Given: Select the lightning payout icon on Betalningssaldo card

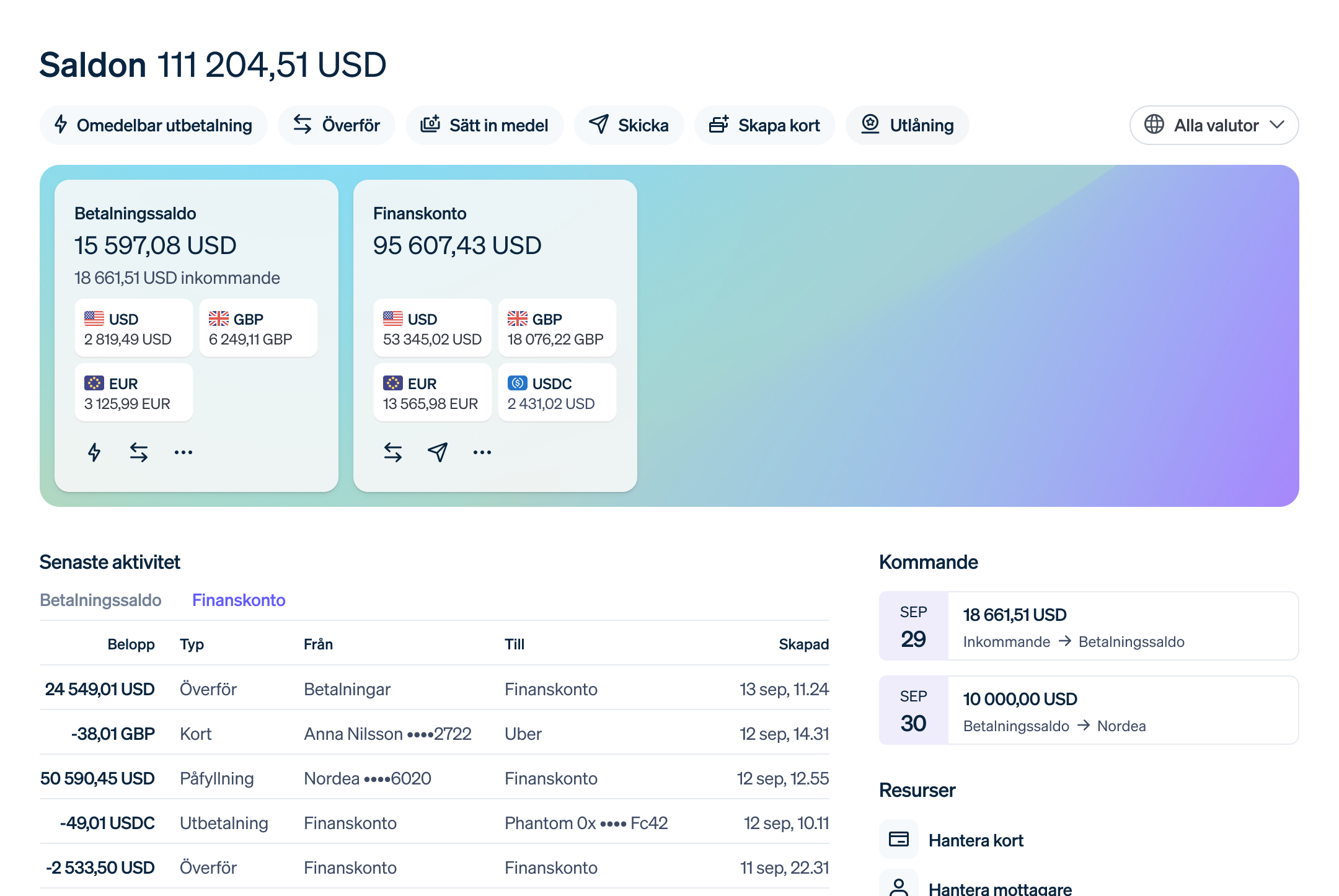Looking at the screenshot, I should pos(94,452).
